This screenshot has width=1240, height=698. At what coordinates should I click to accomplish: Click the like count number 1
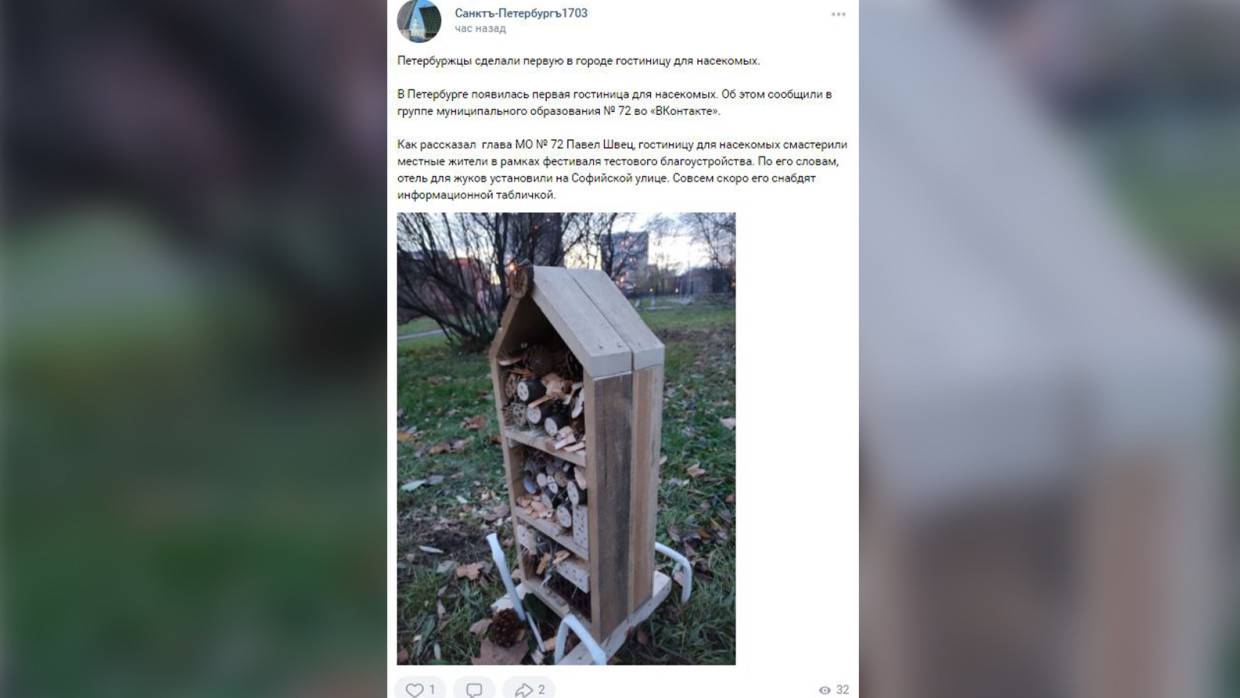click(x=432, y=690)
